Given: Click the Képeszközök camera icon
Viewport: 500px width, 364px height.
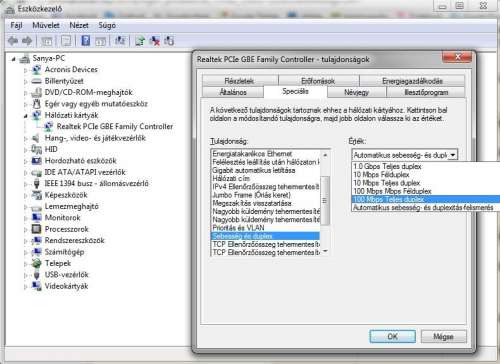Looking at the screenshot, I should [36, 195].
